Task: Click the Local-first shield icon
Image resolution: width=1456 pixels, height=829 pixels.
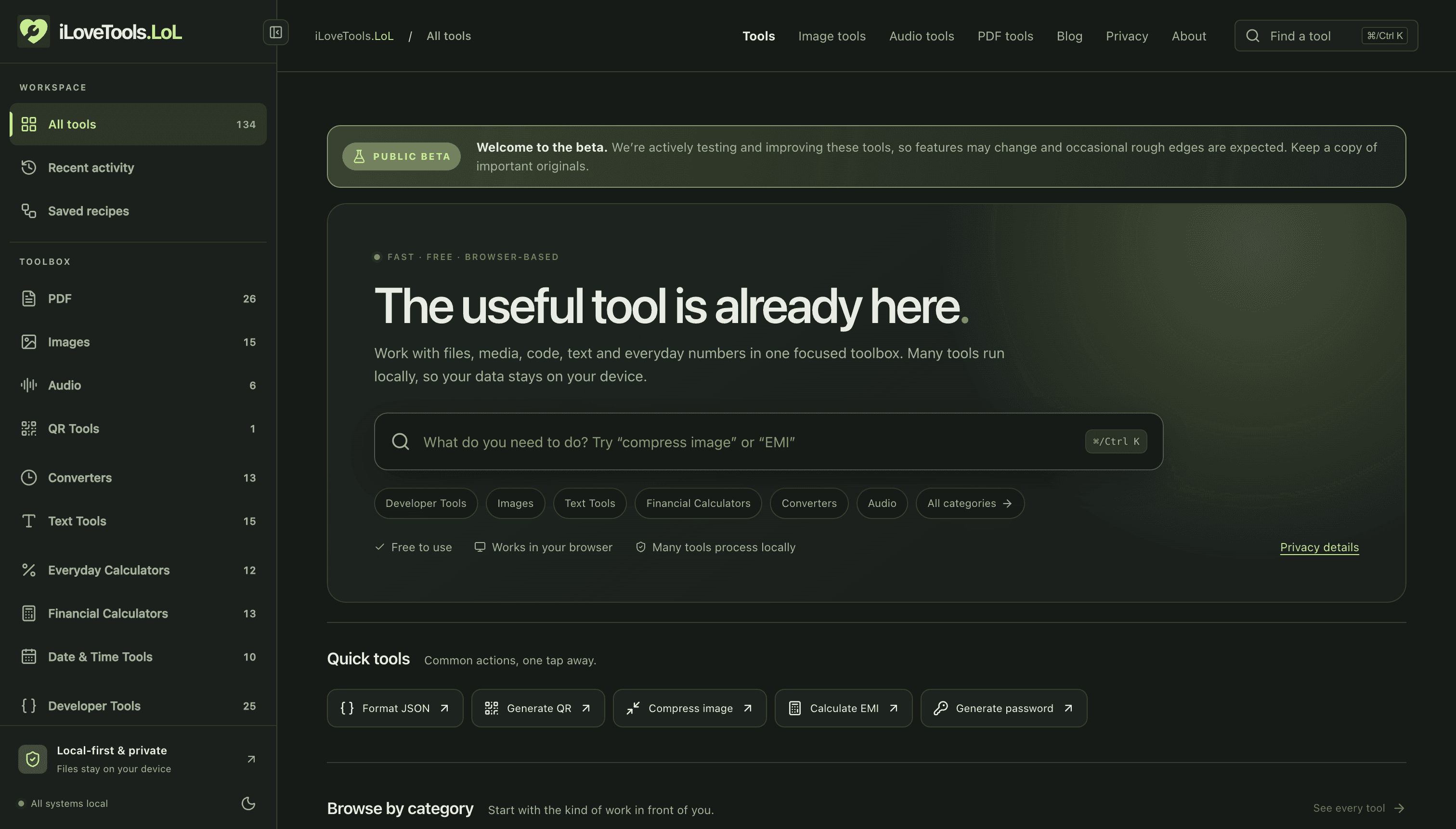Action: (32, 759)
